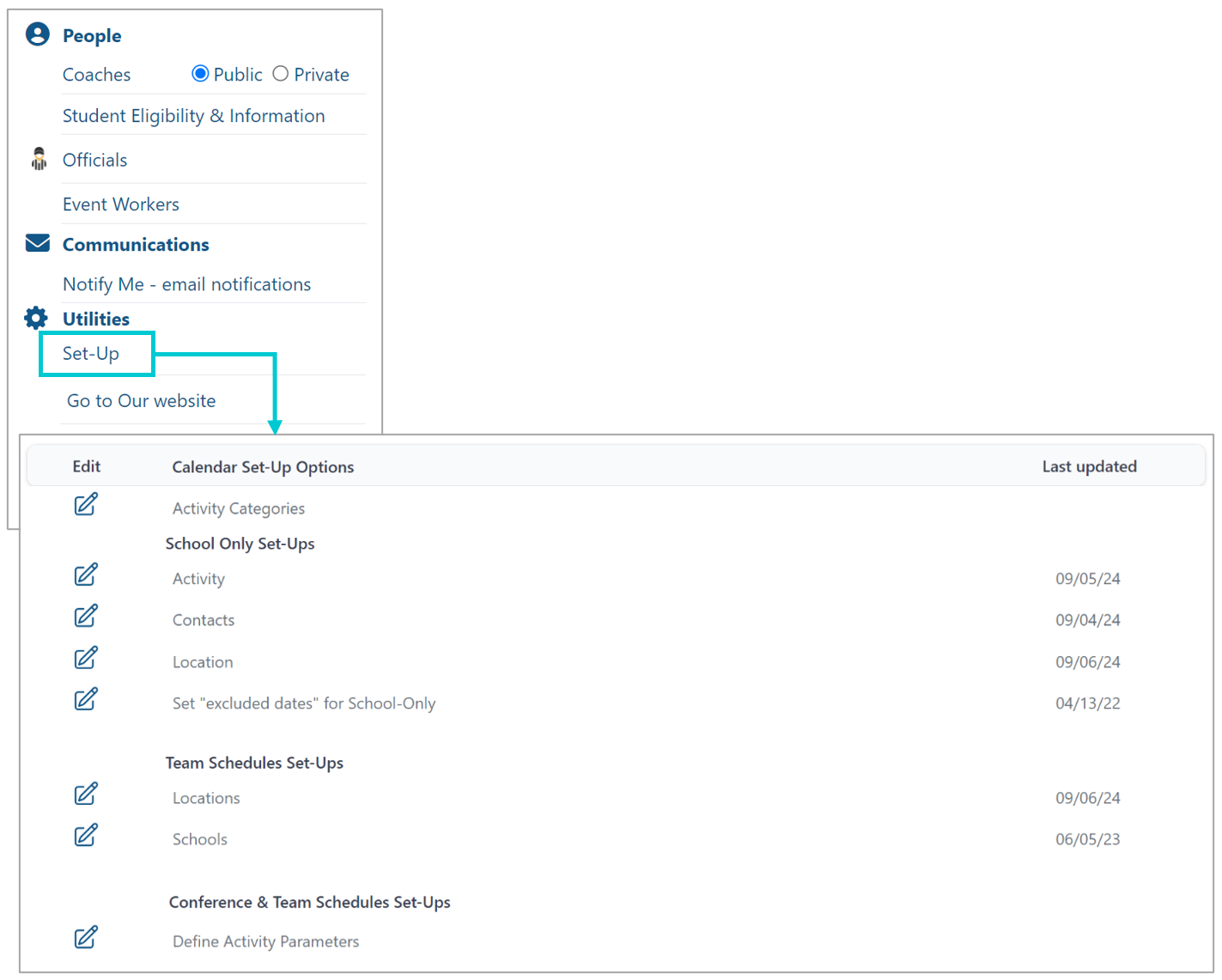This screenshot has width=1222, height=980.
Task: Click Team Schedules Set-Ups heading
Action: coord(254,763)
